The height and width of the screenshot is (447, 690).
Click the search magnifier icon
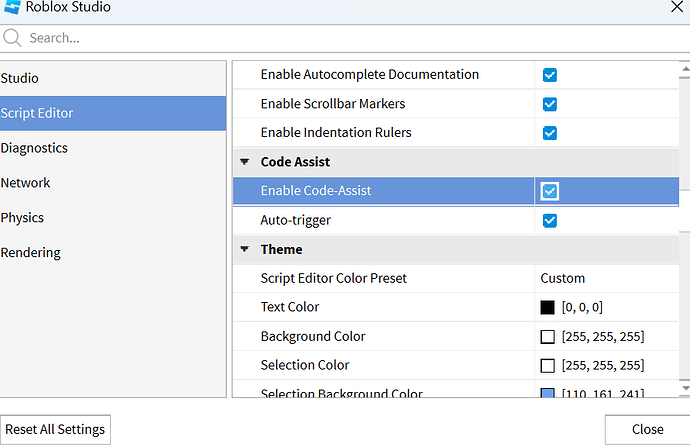tap(12, 38)
